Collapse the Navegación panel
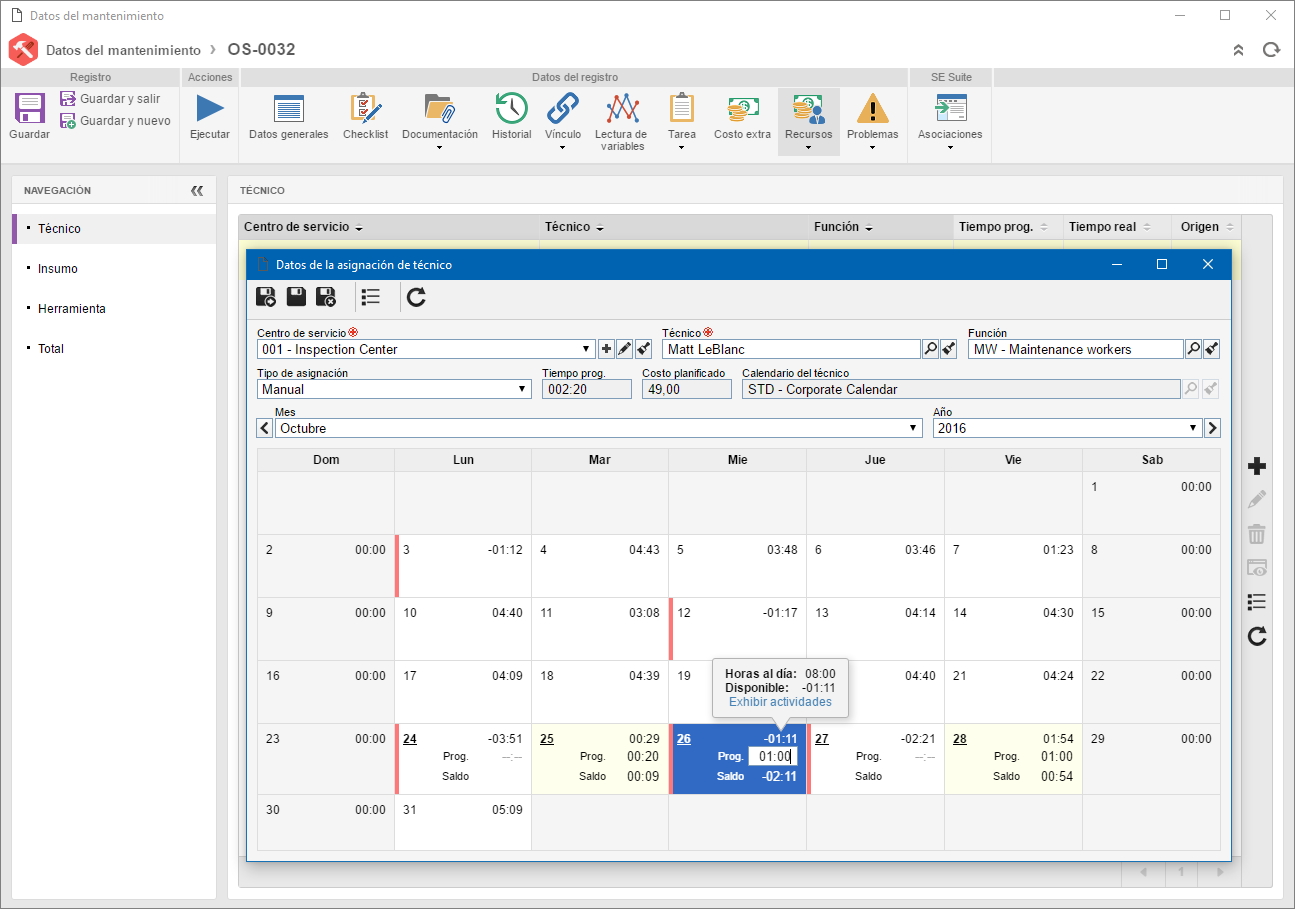Image resolution: width=1295 pixels, height=909 pixels. pos(197,190)
